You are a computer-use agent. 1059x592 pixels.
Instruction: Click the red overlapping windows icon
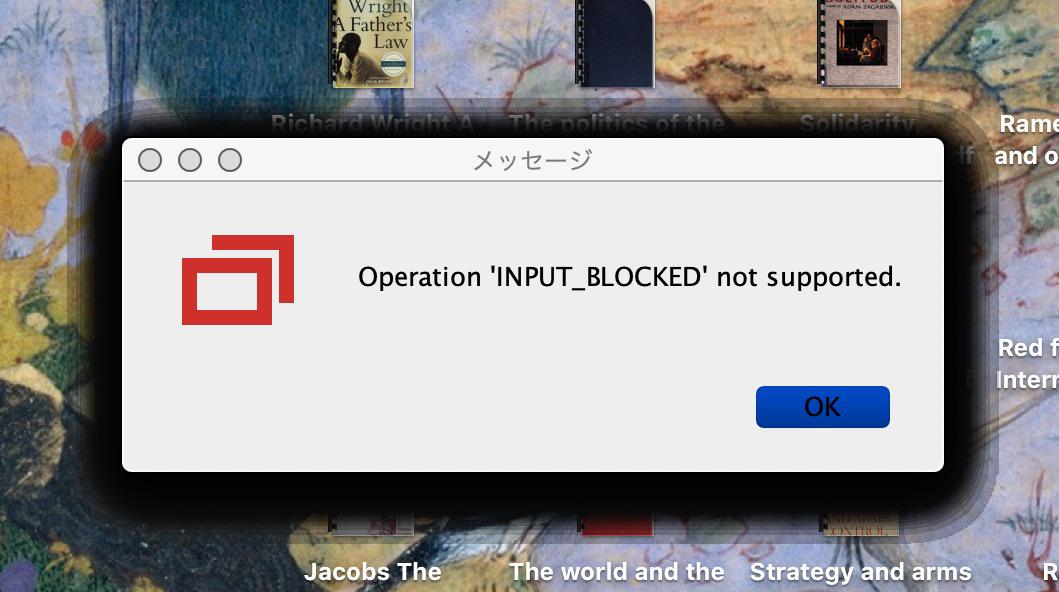coord(238,279)
